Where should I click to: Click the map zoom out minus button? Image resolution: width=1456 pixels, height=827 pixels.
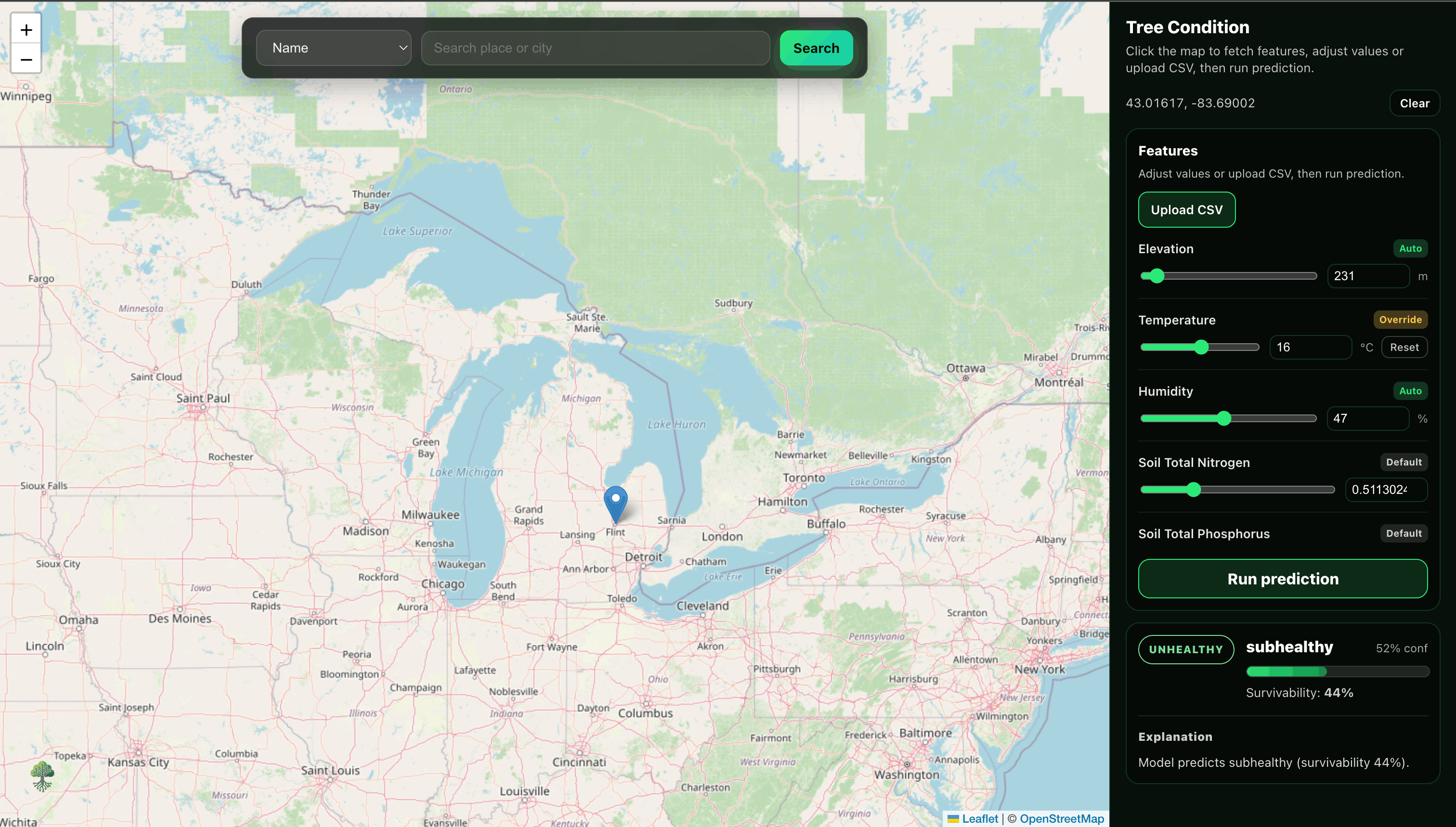click(x=26, y=59)
